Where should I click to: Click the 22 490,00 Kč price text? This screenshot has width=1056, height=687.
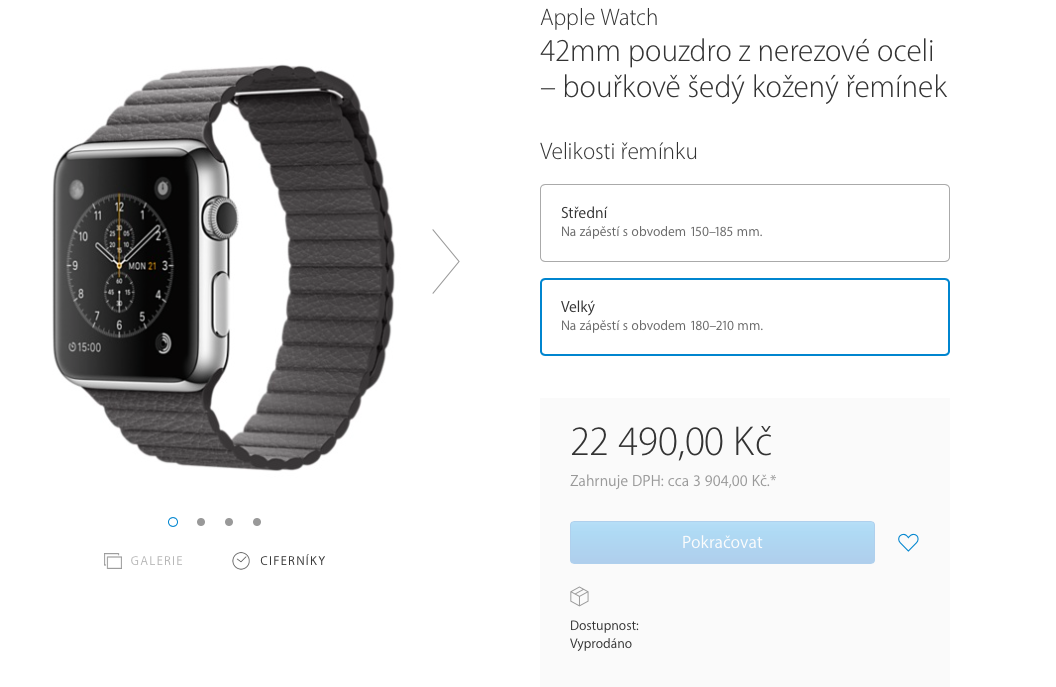[671, 442]
